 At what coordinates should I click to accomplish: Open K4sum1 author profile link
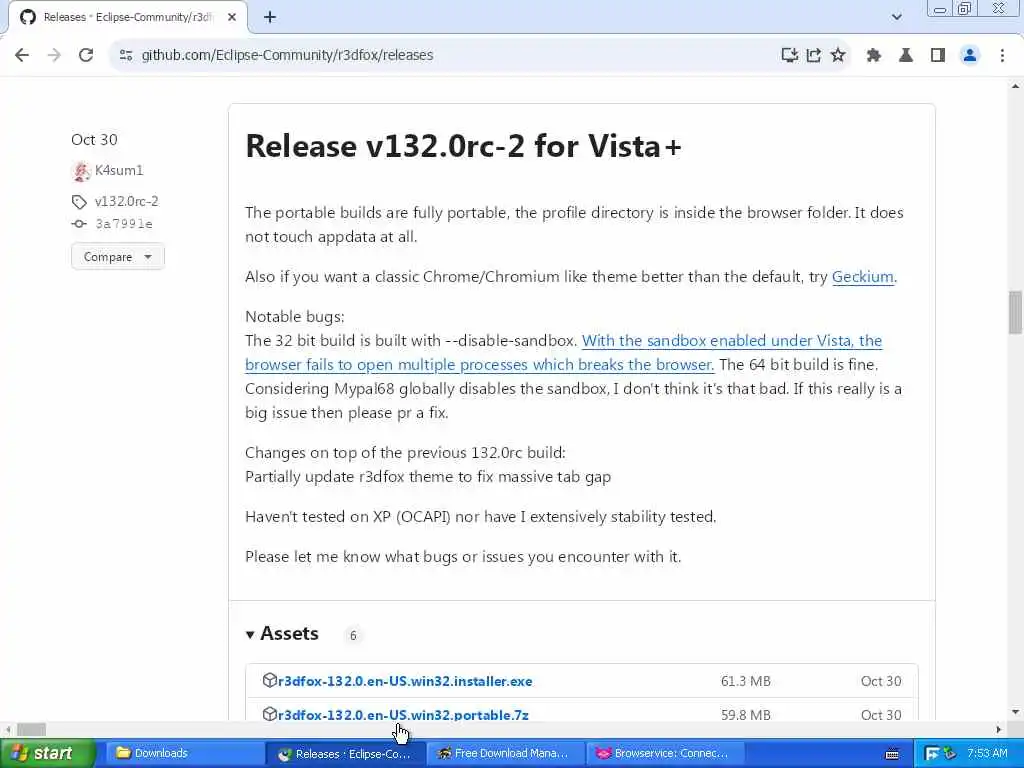pos(119,170)
